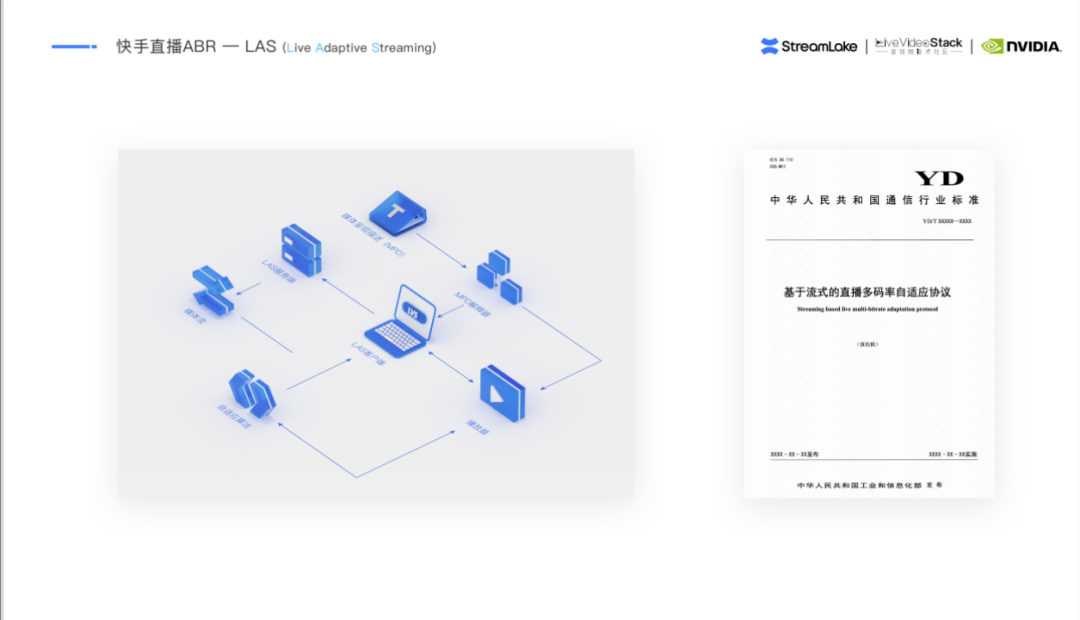
Task: Select the LAS server stack icon
Action: [x=300, y=250]
